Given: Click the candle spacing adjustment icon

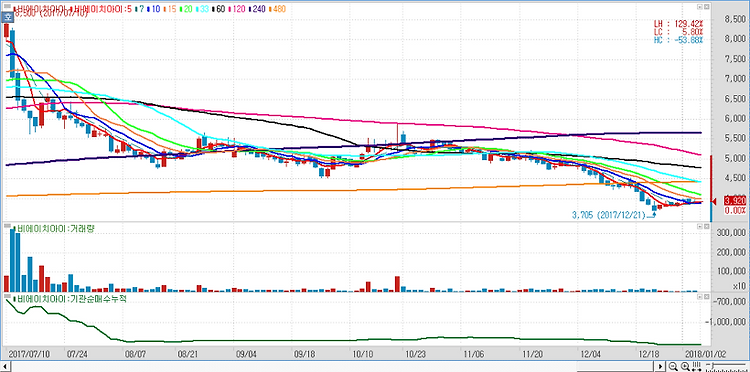Looking at the screenshot, I should (696, 366).
